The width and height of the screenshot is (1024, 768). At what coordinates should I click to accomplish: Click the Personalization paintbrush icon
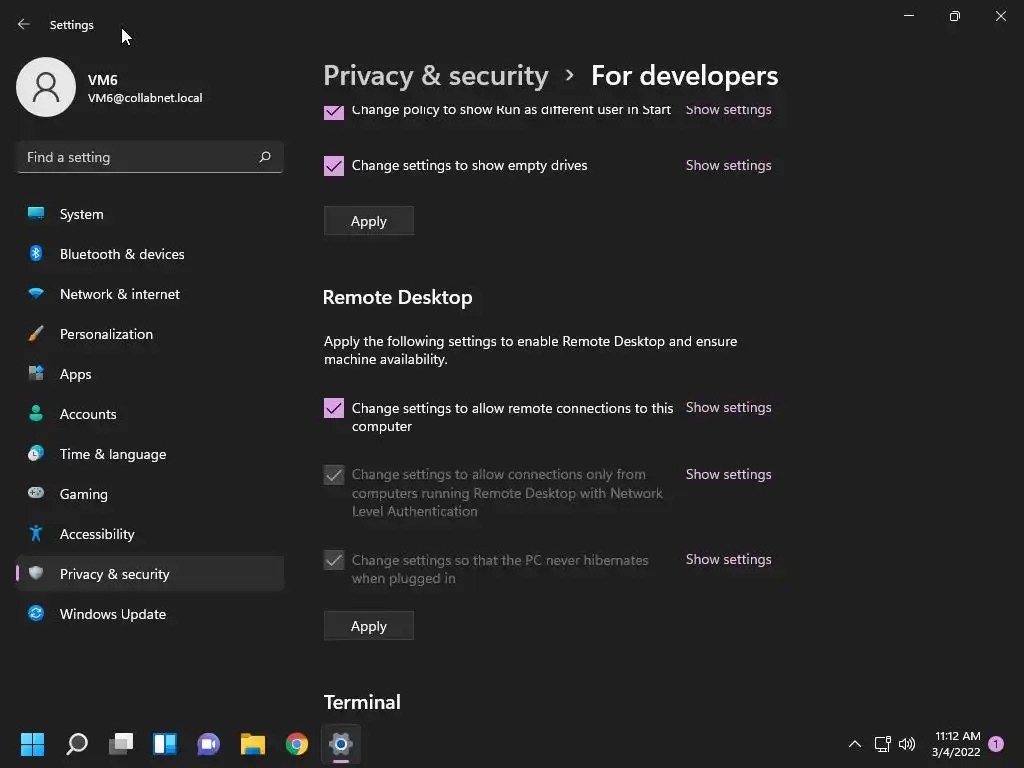pyautogui.click(x=36, y=334)
